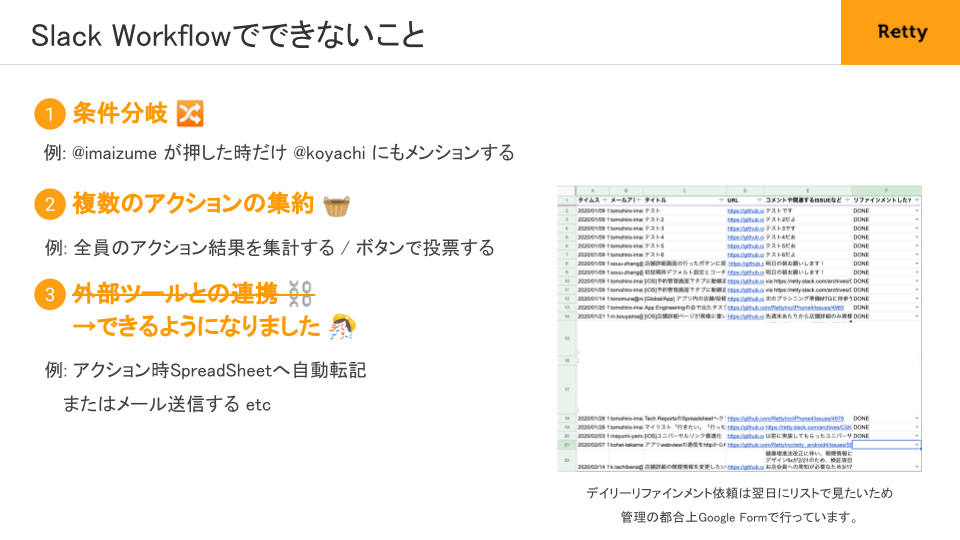Open the URL column filter arrow
Viewport: 960px width, 540px height.
[759, 200]
